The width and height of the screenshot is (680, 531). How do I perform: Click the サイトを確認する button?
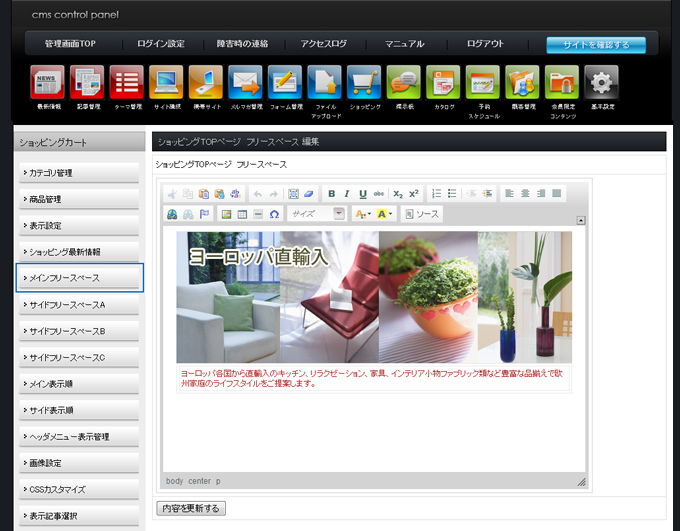(x=595, y=44)
